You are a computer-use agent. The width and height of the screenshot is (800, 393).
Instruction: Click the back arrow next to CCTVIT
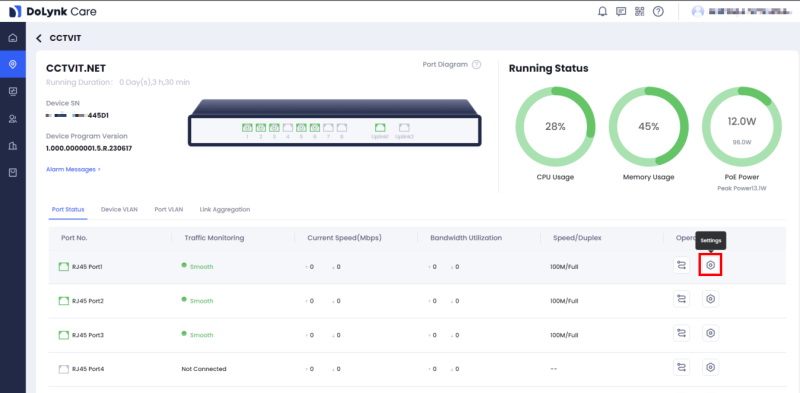click(x=39, y=38)
